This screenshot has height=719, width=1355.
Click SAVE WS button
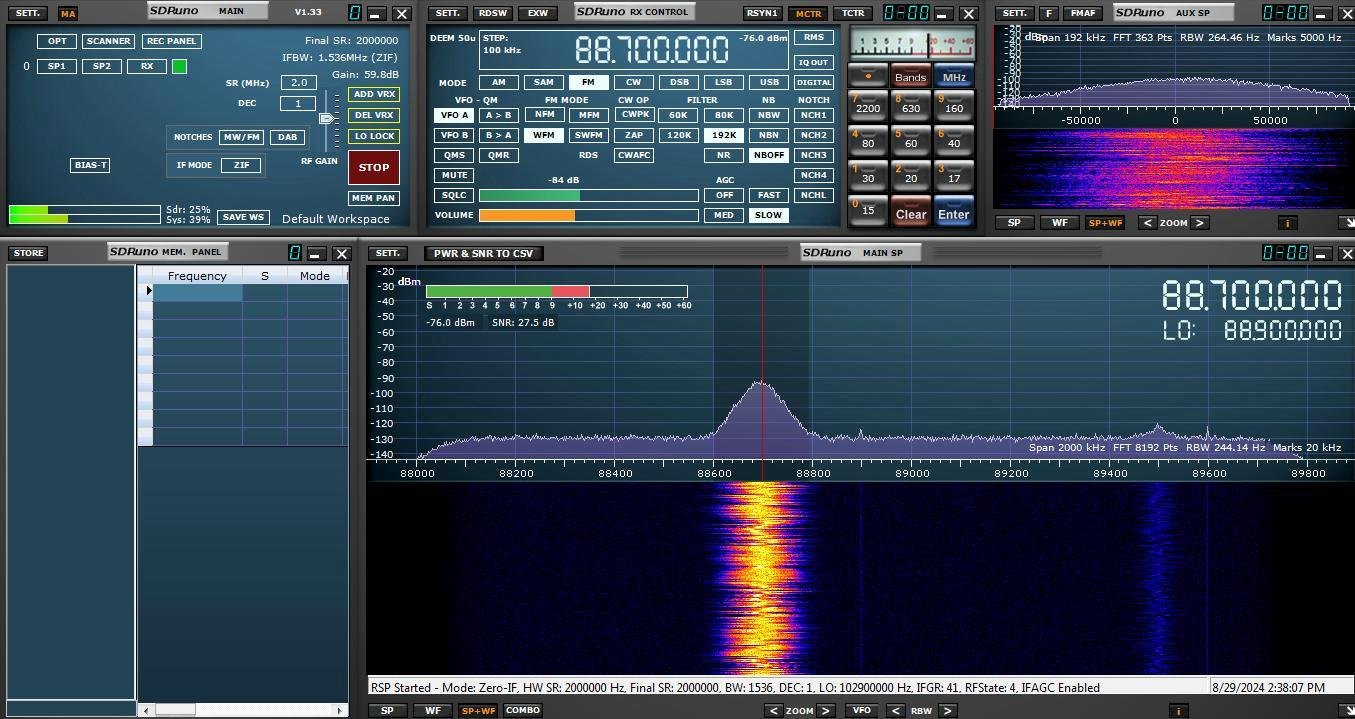click(243, 217)
